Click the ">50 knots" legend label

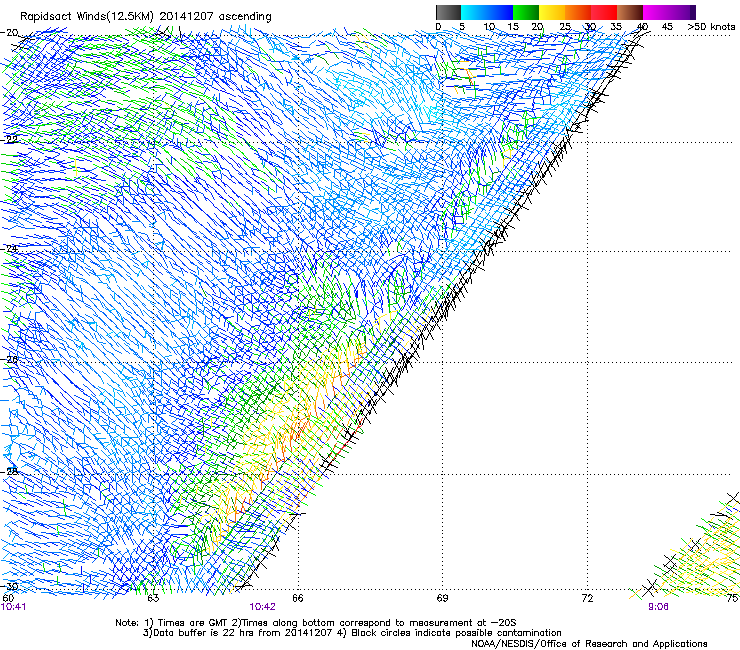(711, 27)
